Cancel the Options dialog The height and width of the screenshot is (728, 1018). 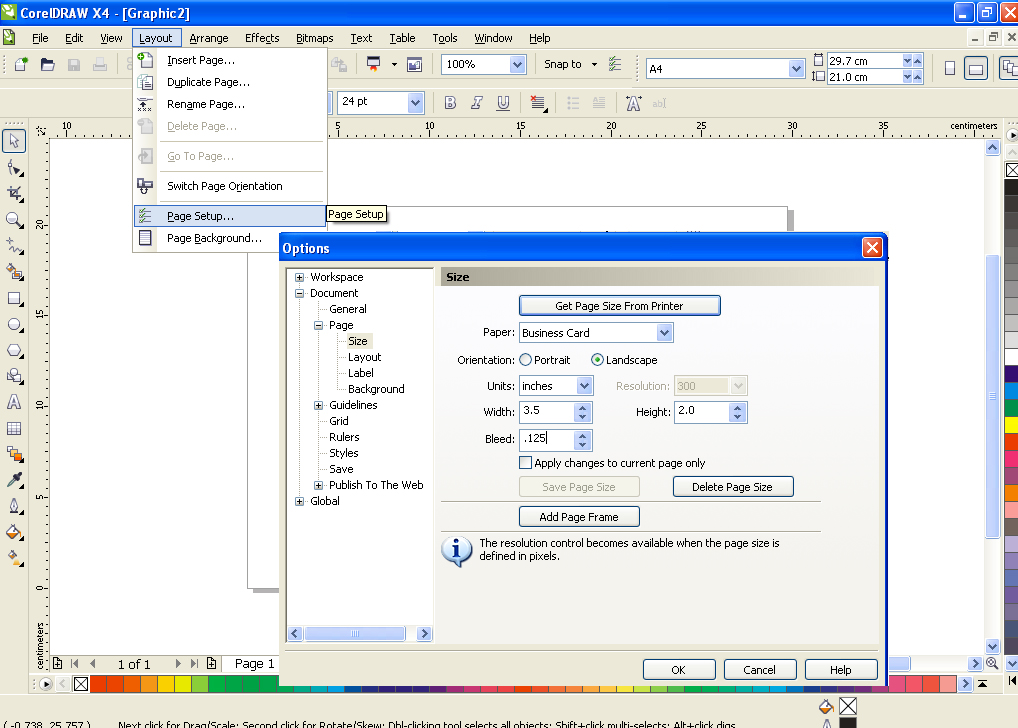(x=760, y=670)
